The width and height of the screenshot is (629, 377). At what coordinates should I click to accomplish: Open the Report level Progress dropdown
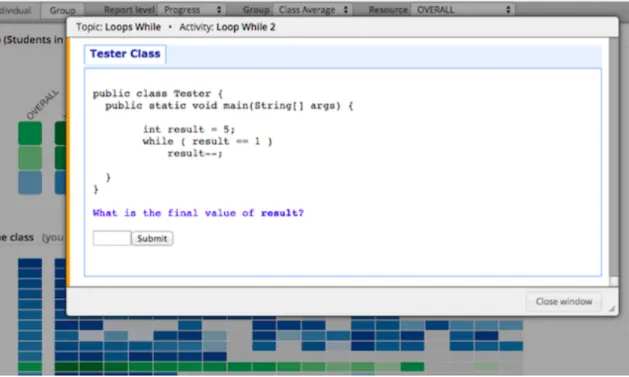point(192,9)
